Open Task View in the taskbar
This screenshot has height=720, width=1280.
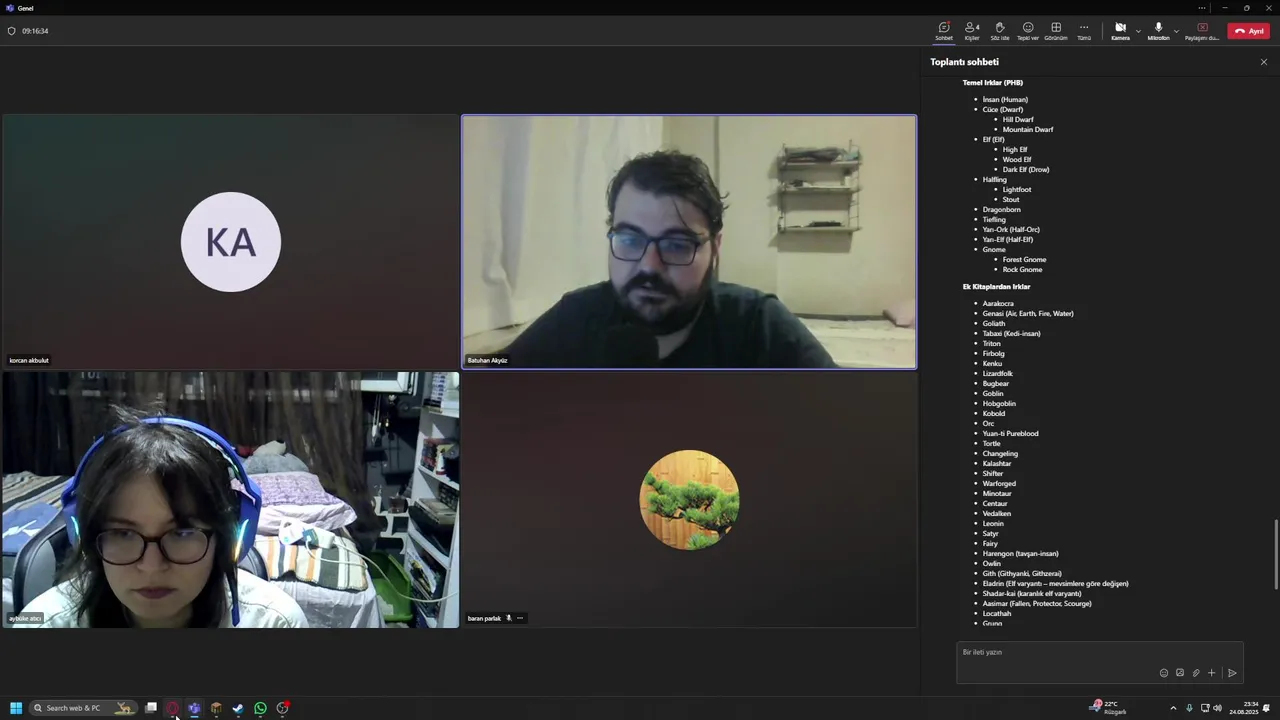pos(151,708)
